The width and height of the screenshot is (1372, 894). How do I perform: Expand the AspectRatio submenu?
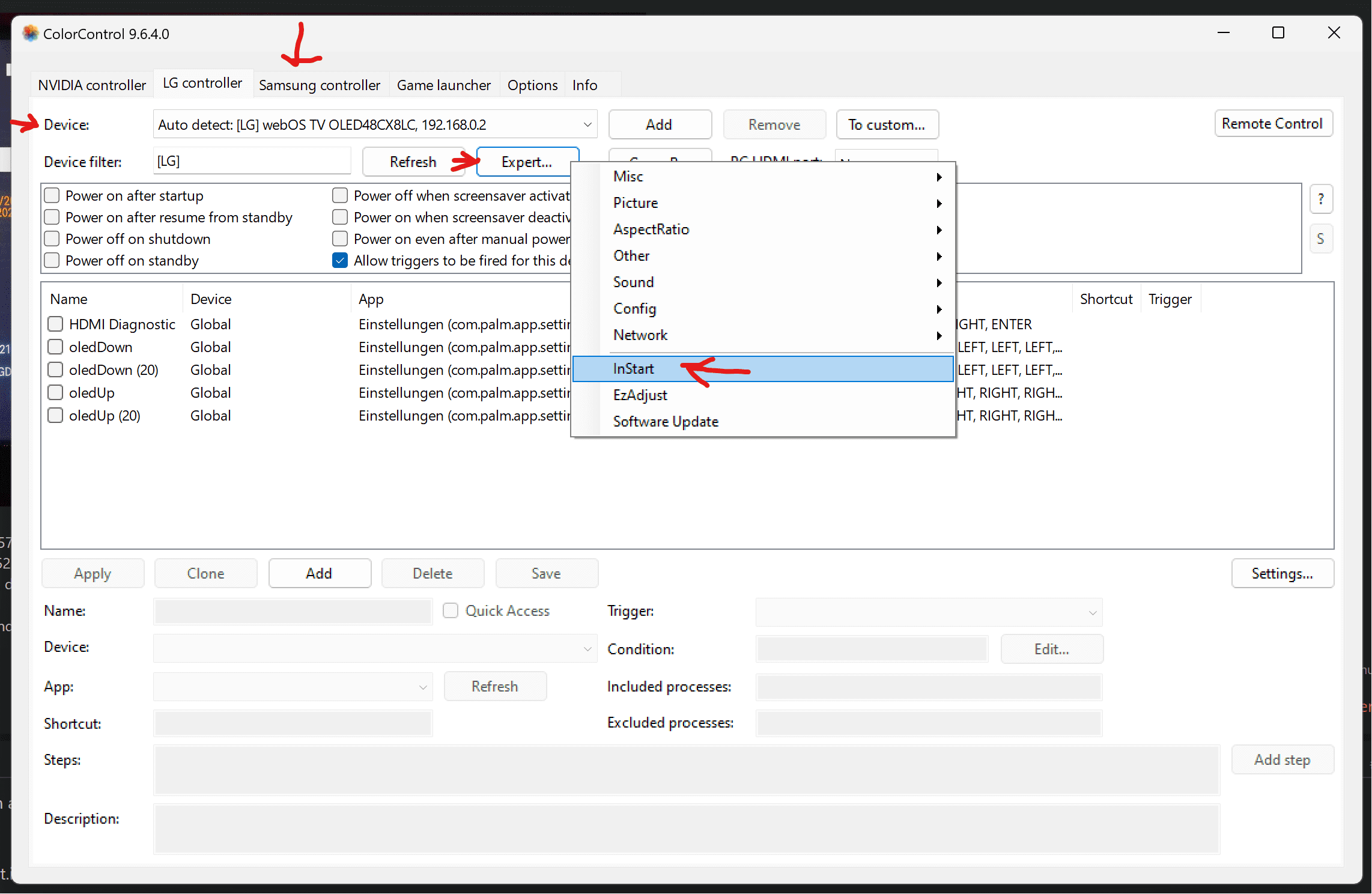click(x=763, y=229)
